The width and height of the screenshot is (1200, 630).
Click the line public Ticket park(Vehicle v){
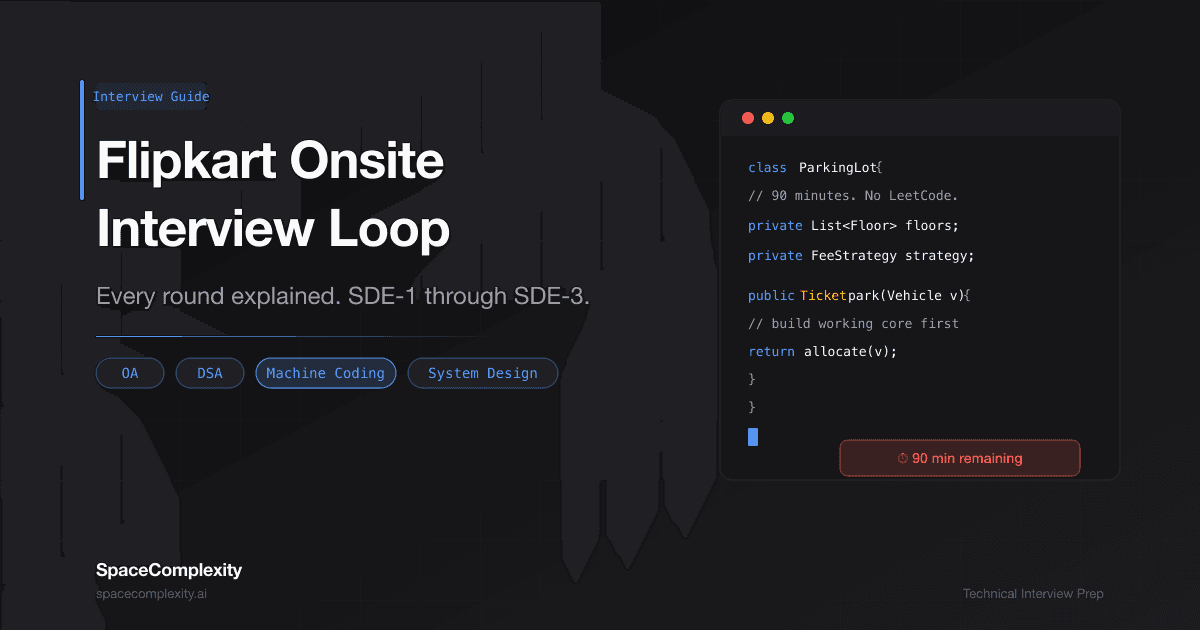coord(860,296)
